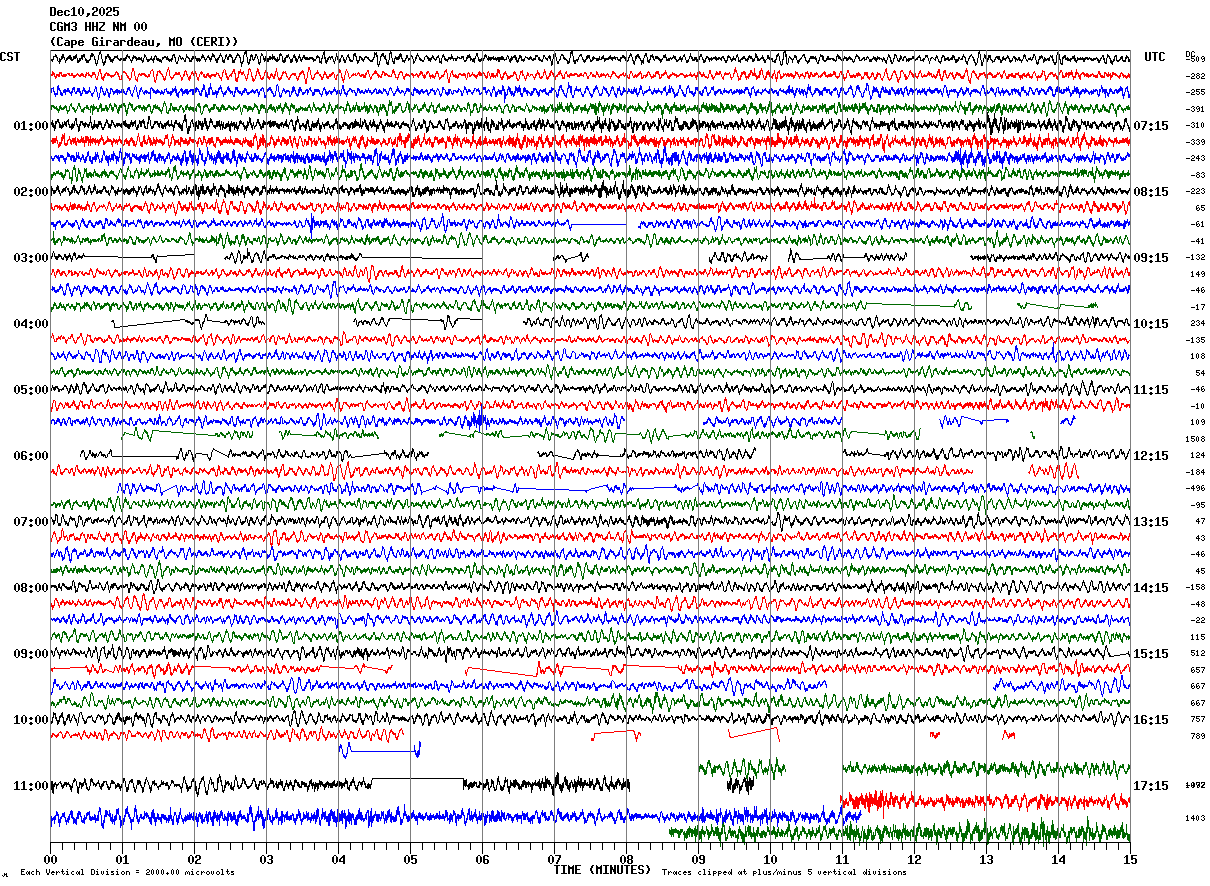Click the Dec10,2025 date header
This screenshot has height=886, width=1210.
click(84, 12)
